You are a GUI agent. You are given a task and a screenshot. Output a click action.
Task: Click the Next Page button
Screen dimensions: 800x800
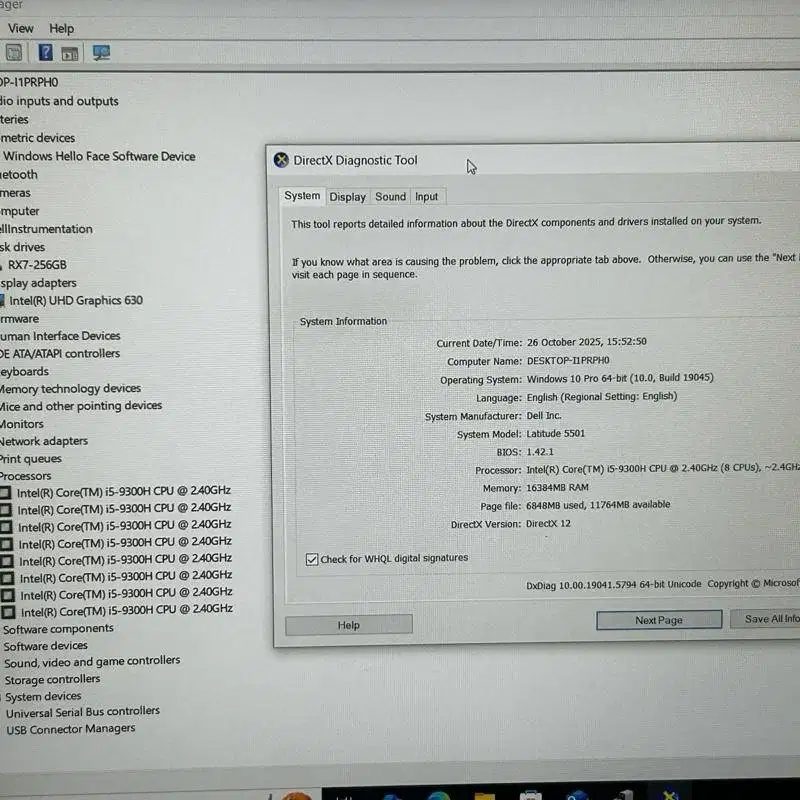click(658, 619)
